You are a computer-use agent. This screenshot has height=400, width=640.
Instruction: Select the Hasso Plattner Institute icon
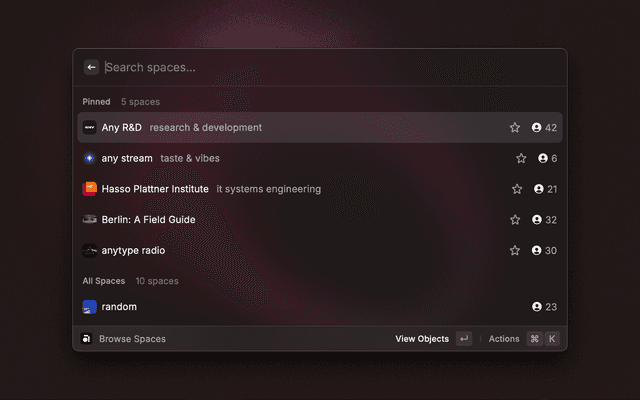pyautogui.click(x=89, y=189)
